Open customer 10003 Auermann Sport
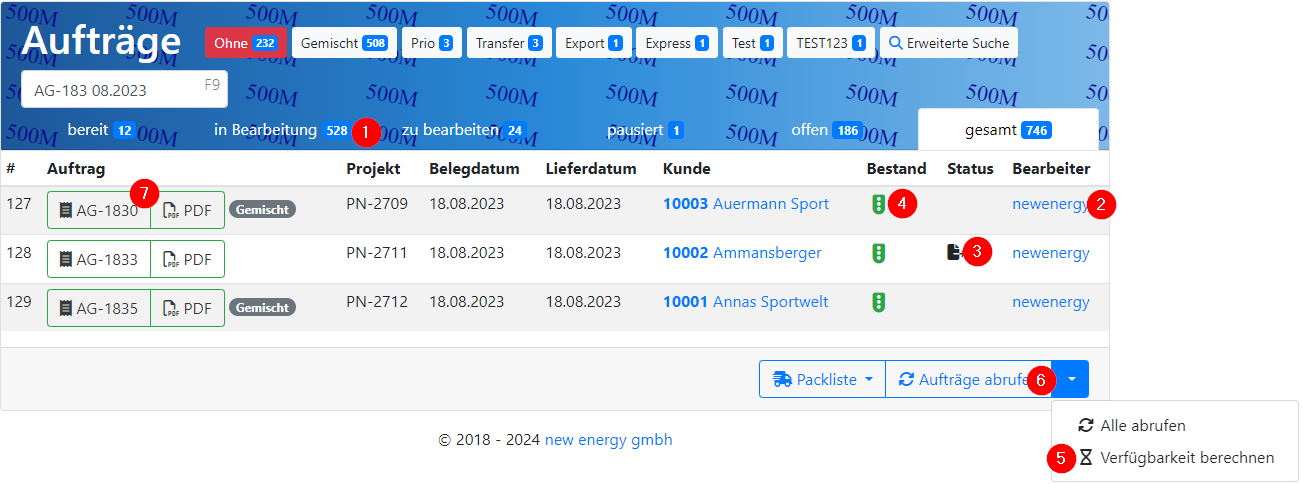The height and width of the screenshot is (484, 1303). pyautogui.click(x=746, y=204)
